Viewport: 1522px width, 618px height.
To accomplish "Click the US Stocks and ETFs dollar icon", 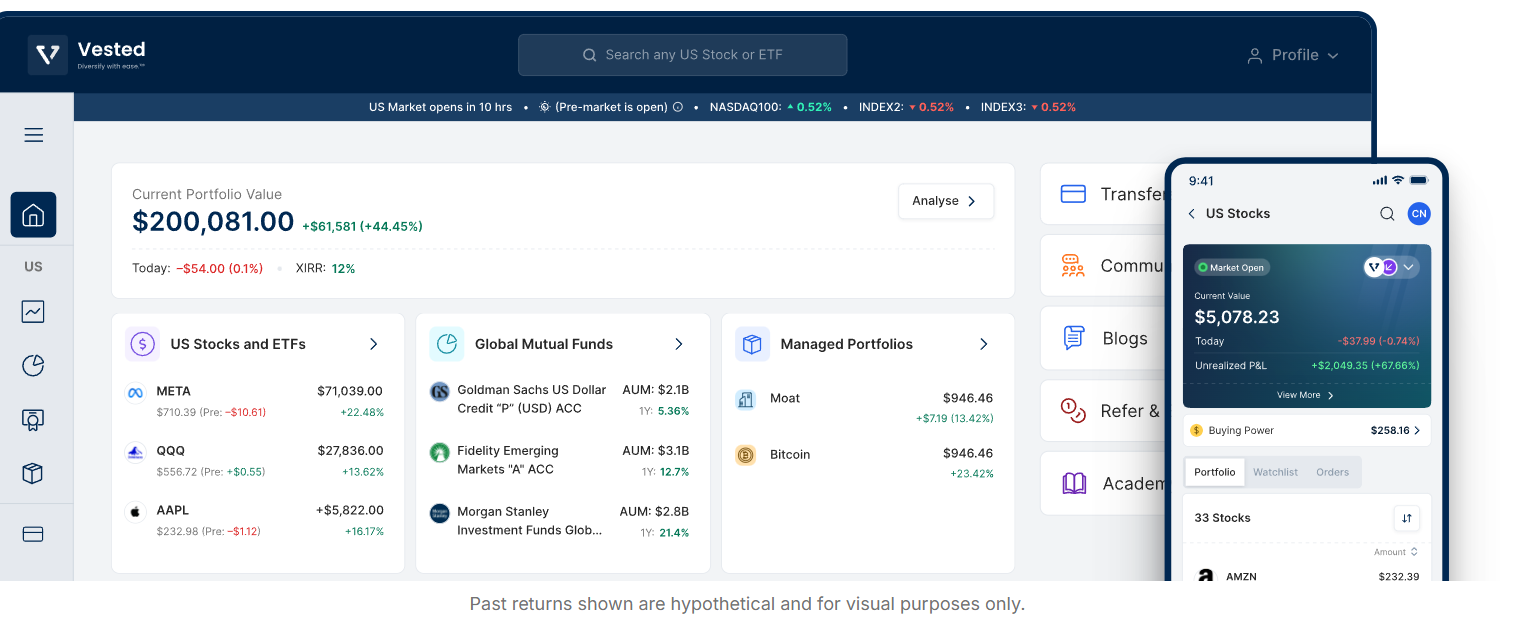I will (143, 344).
